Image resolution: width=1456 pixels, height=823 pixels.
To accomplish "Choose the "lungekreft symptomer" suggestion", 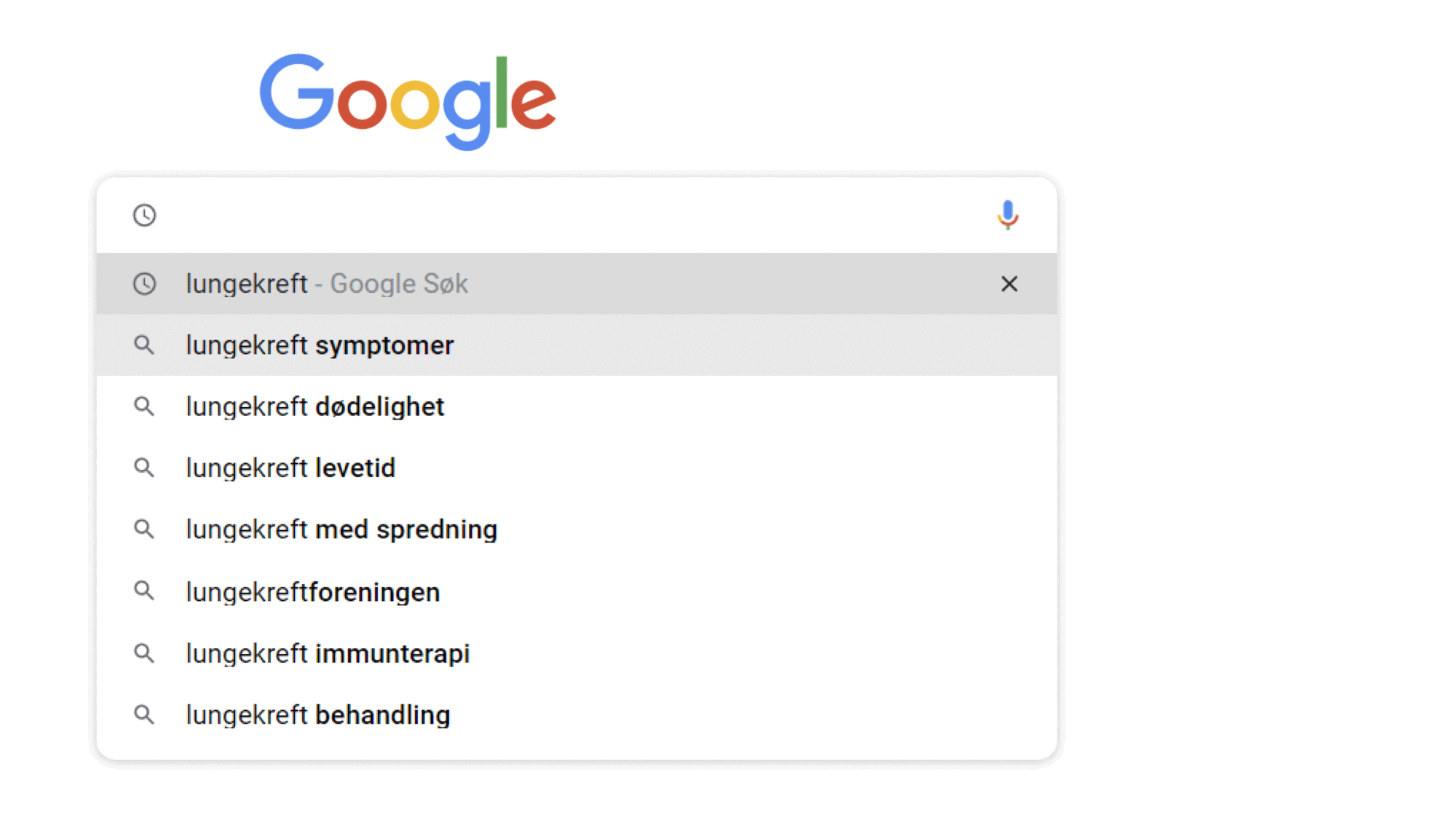I will pos(320,345).
